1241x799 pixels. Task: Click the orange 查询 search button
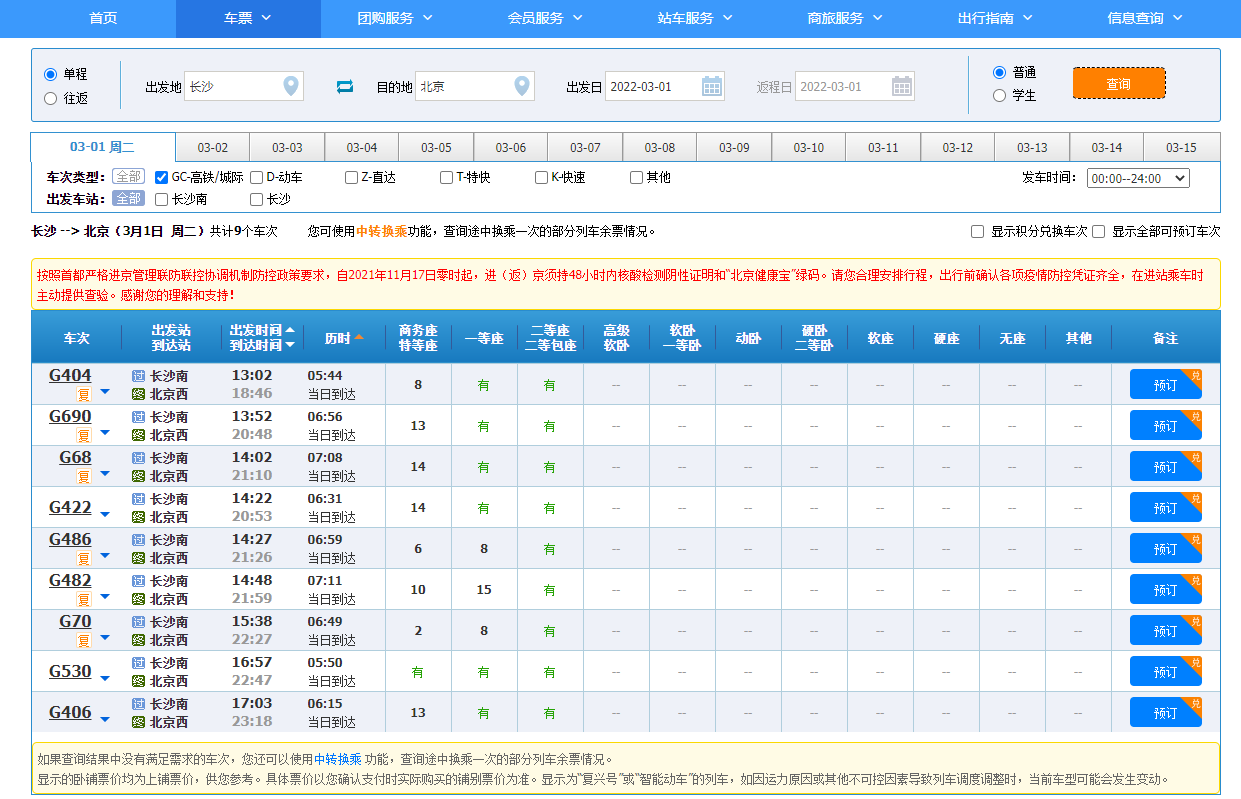click(x=1119, y=84)
